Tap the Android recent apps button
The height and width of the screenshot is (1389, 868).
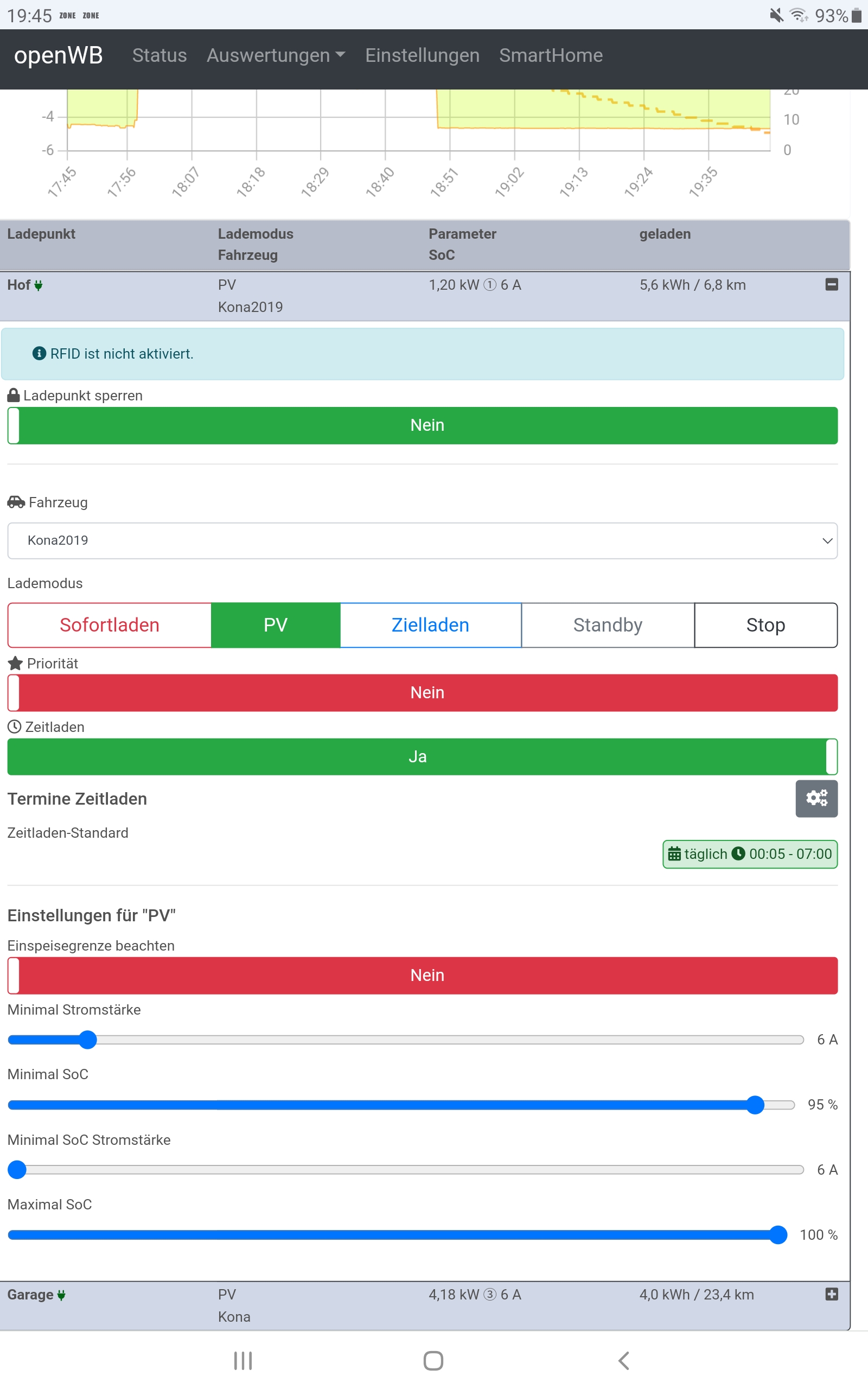tap(243, 1360)
